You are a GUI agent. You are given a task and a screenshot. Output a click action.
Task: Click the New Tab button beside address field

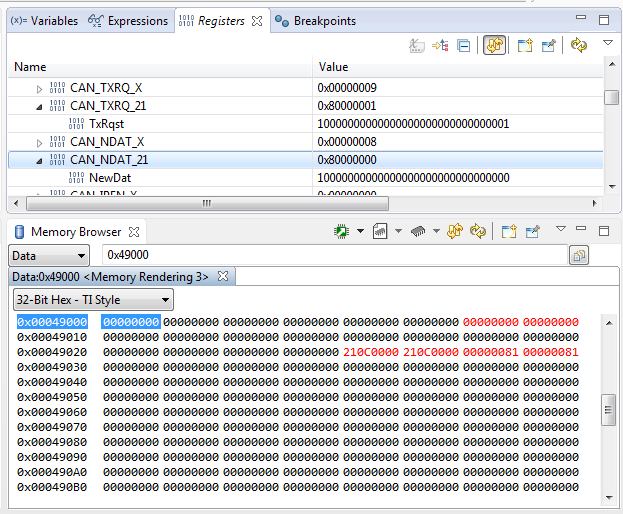tap(579, 255)
